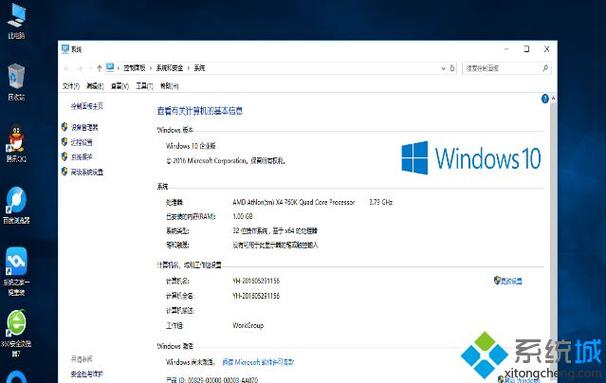Open the 帮助(H) menu
This screenshot has height=383, width=606.
tap(169, 86)
